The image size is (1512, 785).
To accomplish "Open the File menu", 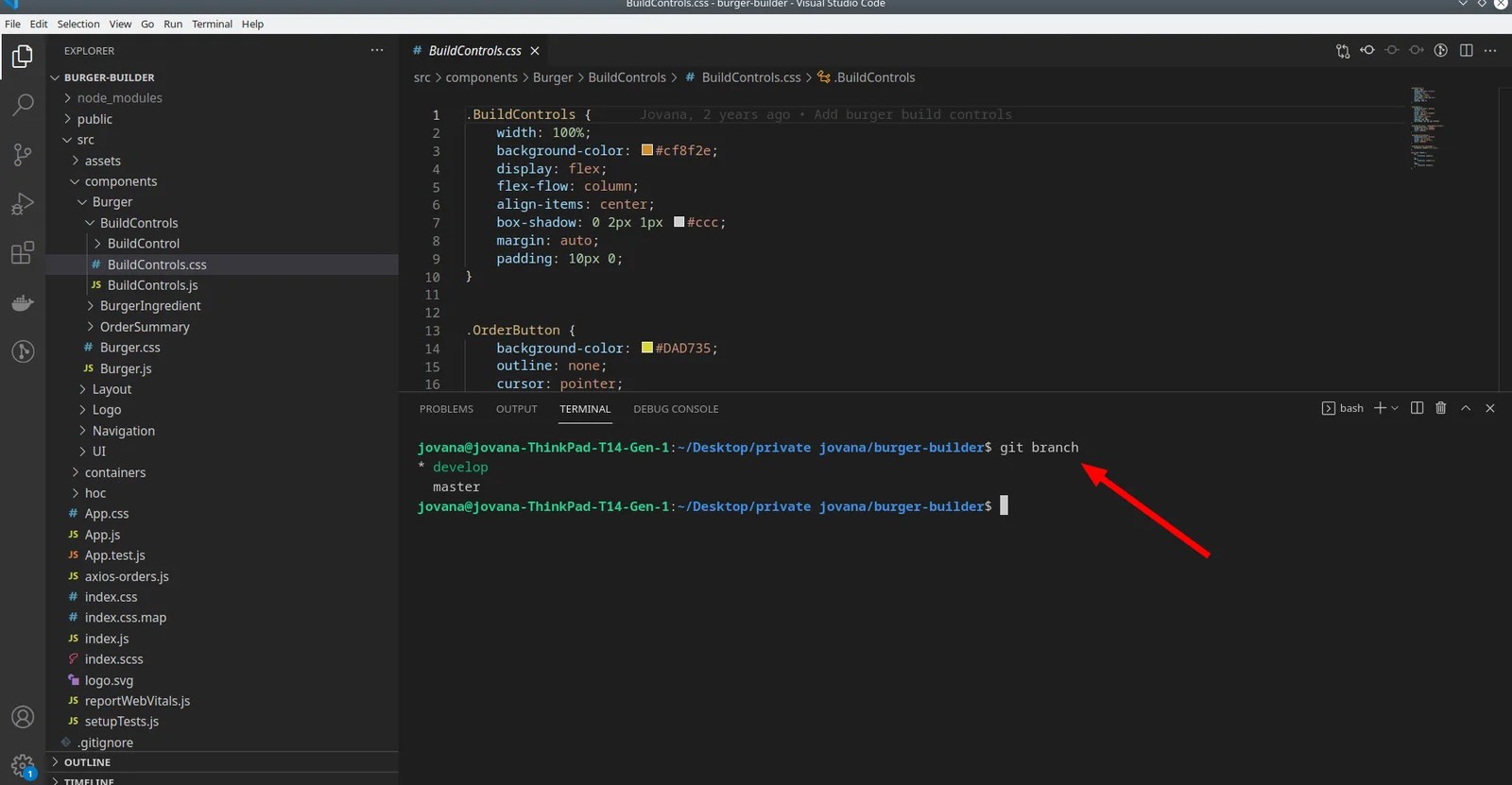I will click(x=12, y=25).
